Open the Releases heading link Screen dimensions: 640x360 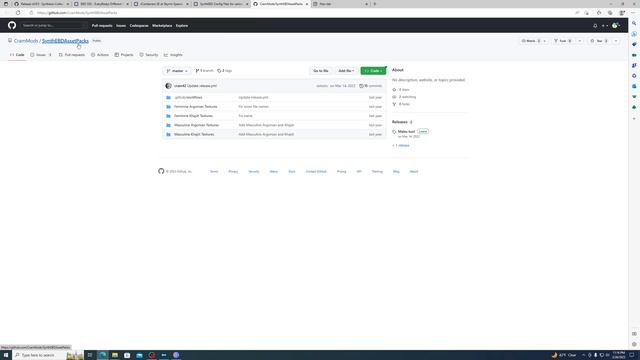(x=402, y=122)
